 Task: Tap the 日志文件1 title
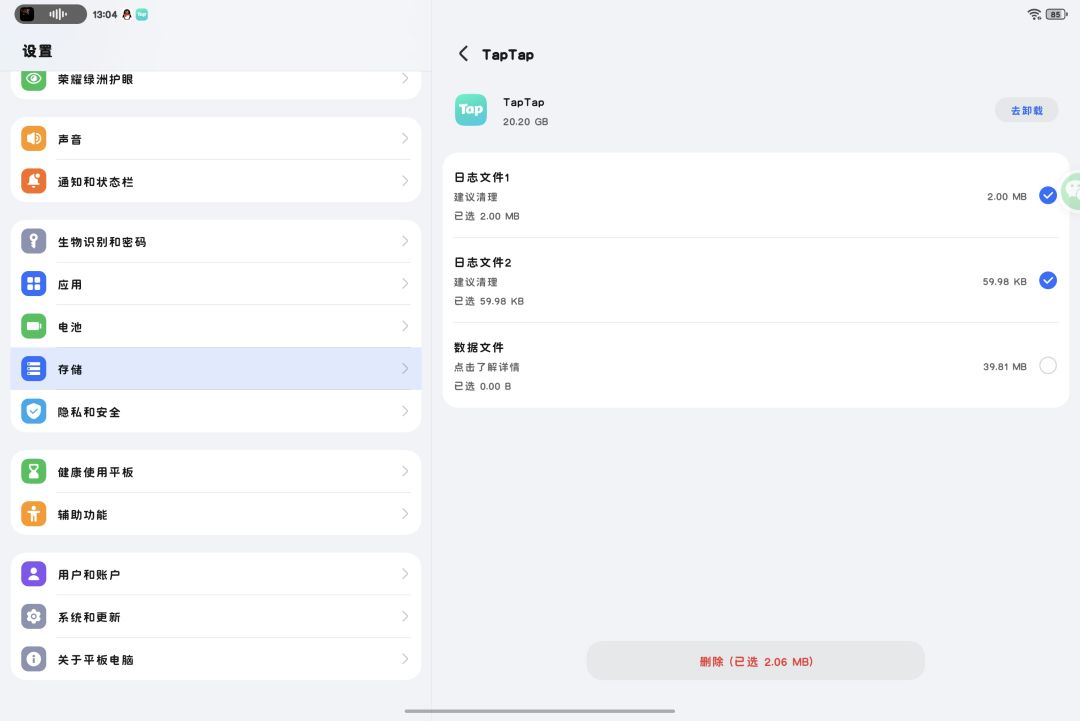pyautogui.click(x=481, y=178)
